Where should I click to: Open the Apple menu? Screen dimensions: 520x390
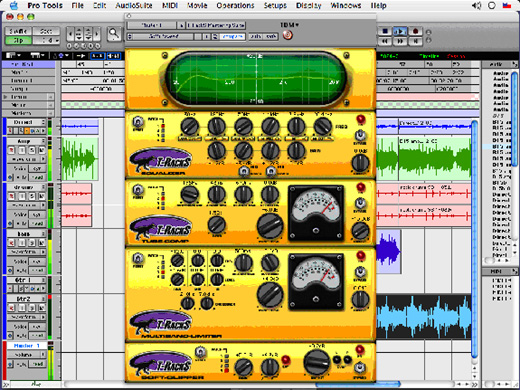[x=13, y=5]
